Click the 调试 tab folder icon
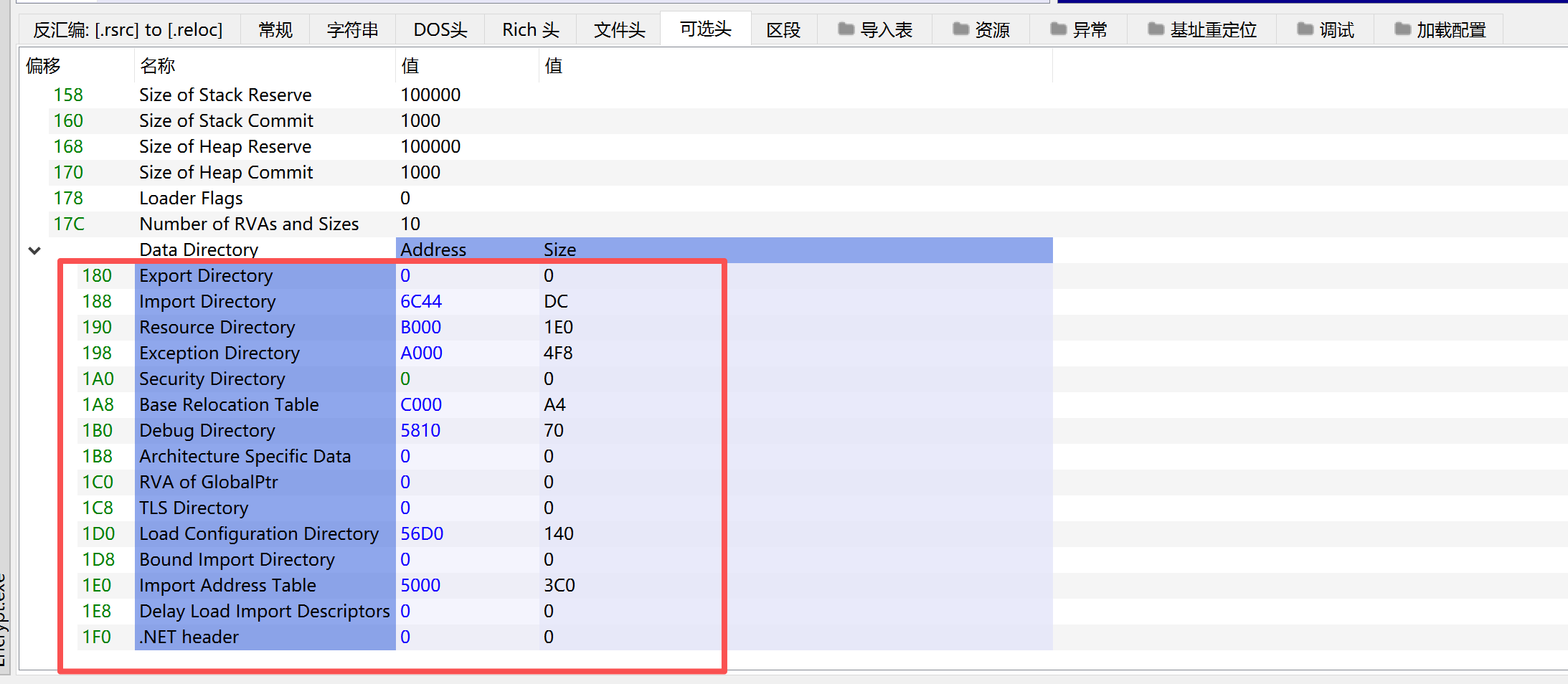The width and height of the screenshot is (1568, 684). coord(1305,29)
